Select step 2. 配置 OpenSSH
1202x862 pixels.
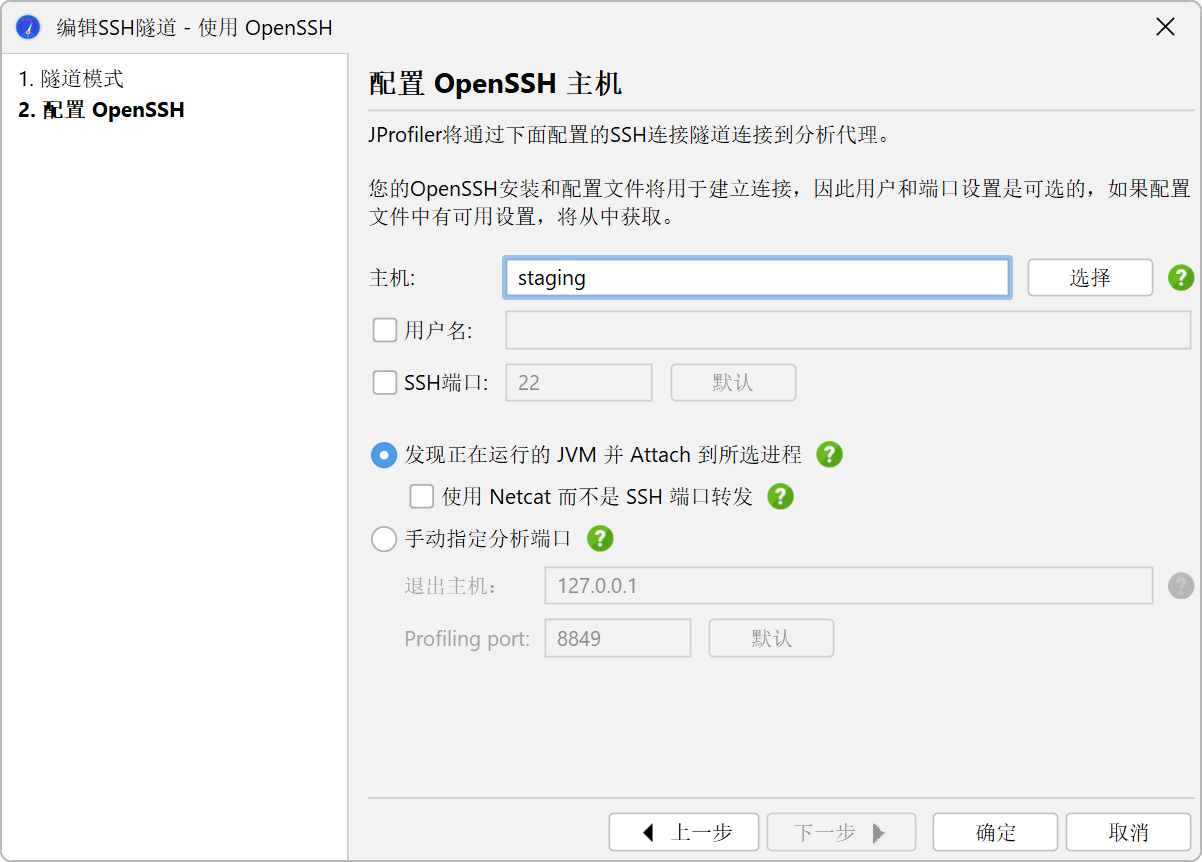coord(101,110)
